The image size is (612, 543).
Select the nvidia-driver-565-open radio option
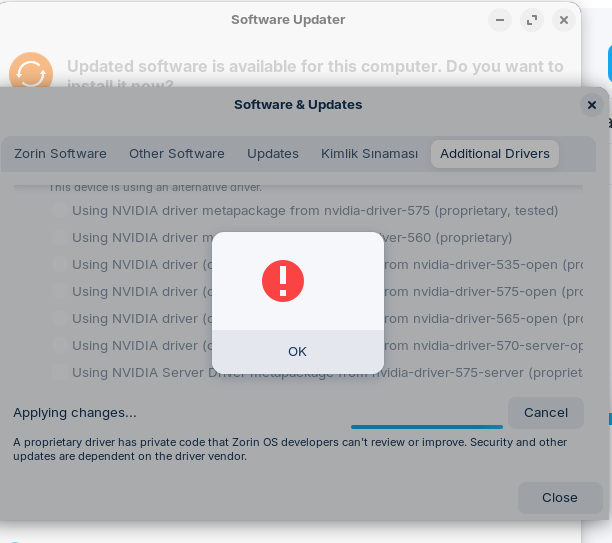click(x=60, y=318)
